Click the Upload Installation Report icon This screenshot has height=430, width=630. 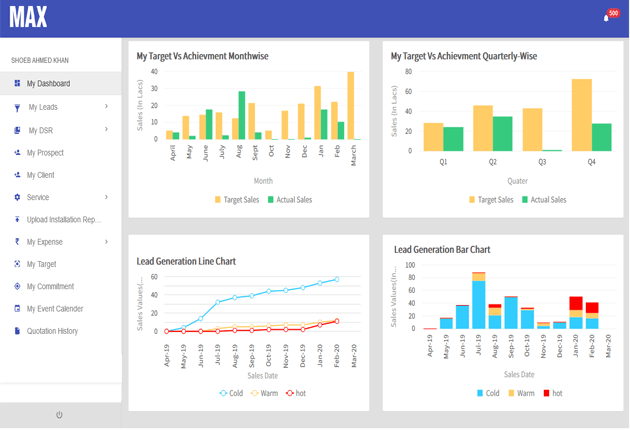coord(17,219)
